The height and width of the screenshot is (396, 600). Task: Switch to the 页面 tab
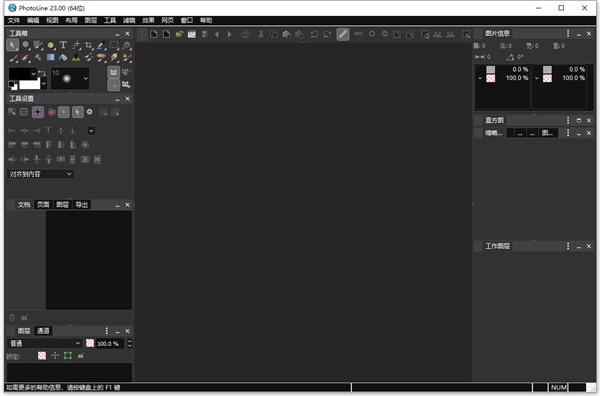point(43,205)
